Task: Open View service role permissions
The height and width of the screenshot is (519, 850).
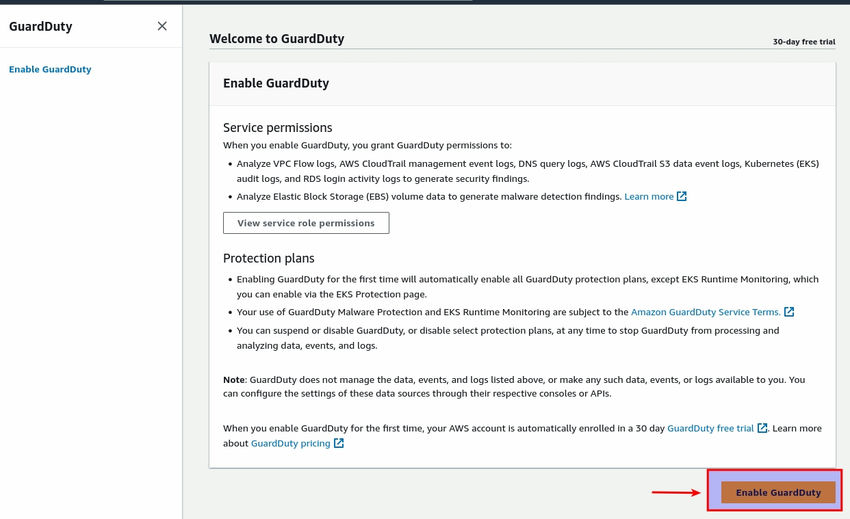Action: pyautogui.click(x=306, y=223)
